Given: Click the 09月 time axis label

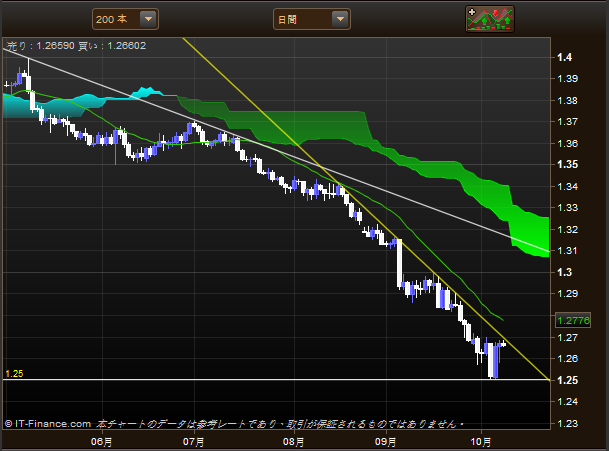Looking at the screenshot, I should click(386, 442).
